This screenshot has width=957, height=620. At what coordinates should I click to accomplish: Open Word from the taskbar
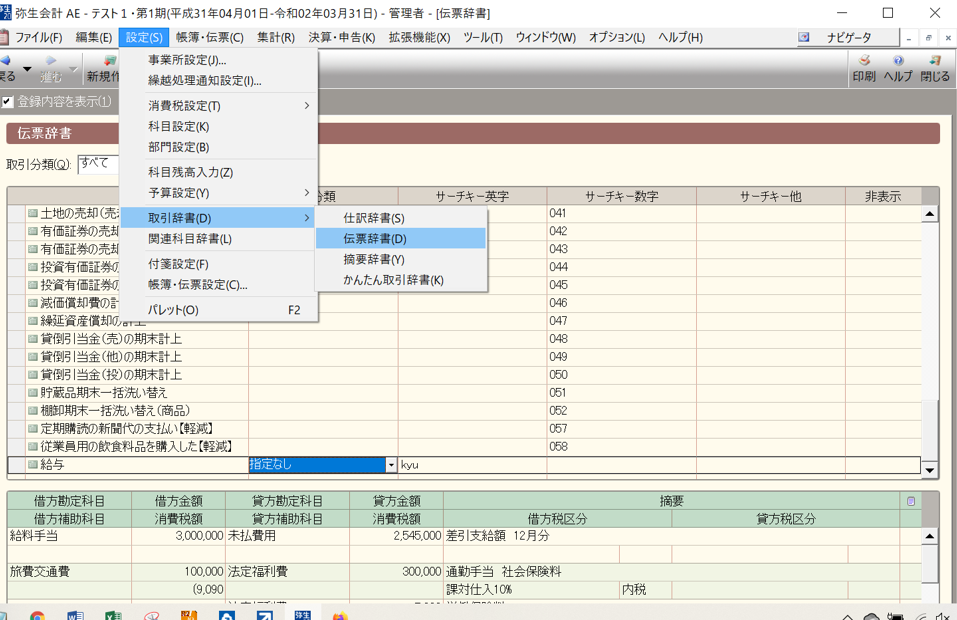click(x=75, y=613)
